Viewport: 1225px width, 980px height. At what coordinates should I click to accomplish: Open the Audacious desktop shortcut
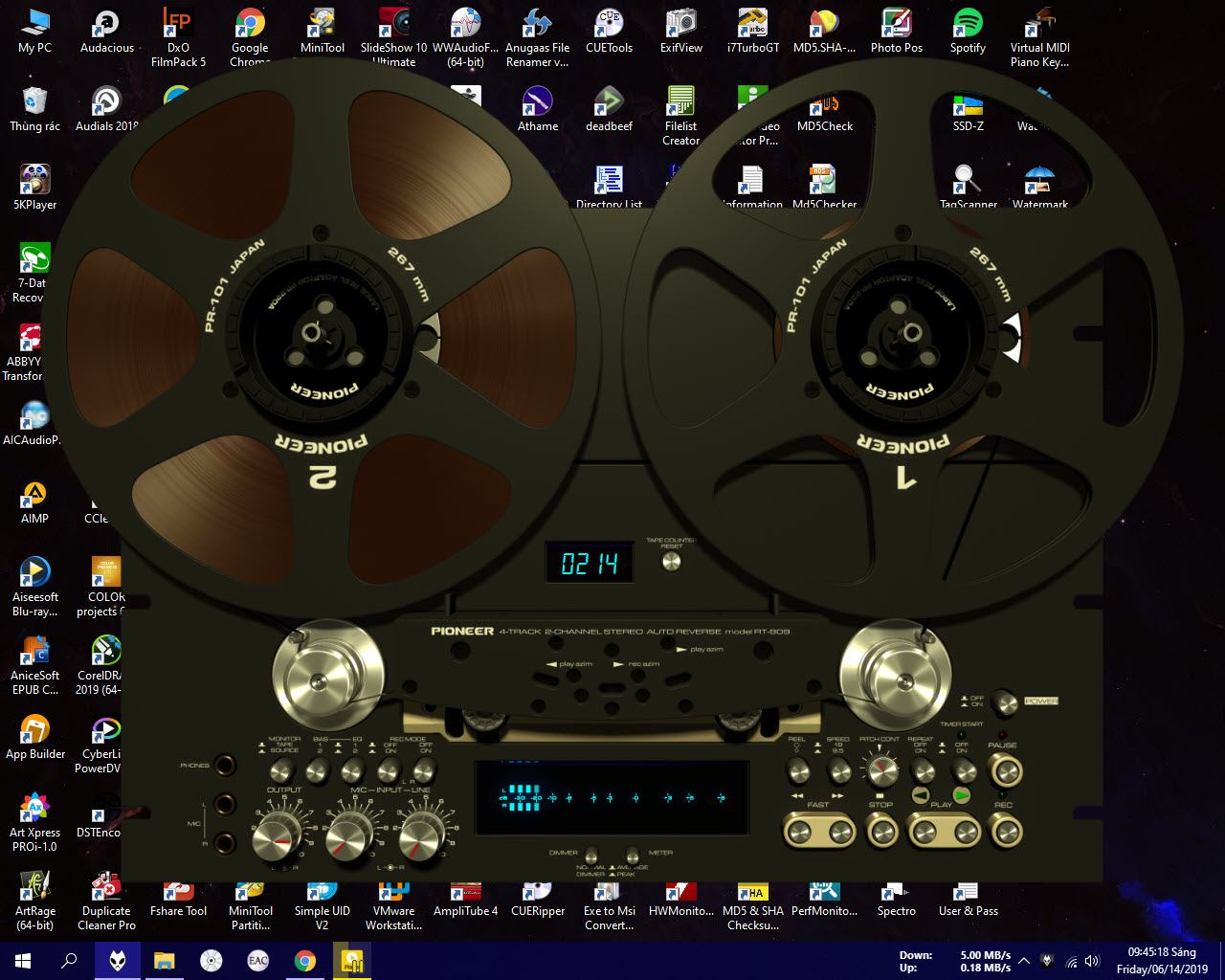(x=107, y=32)
